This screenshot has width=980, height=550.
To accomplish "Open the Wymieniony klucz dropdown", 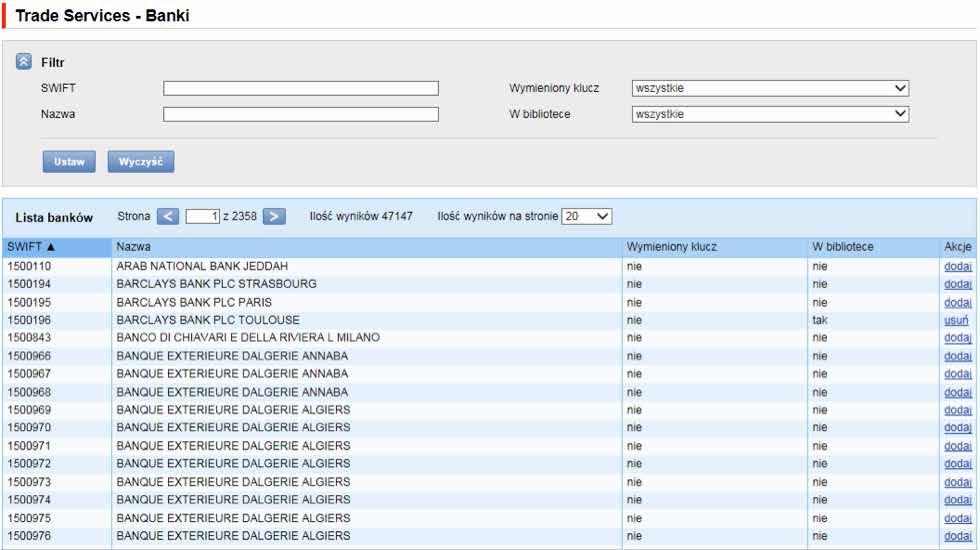I will [x=770, y=88].
